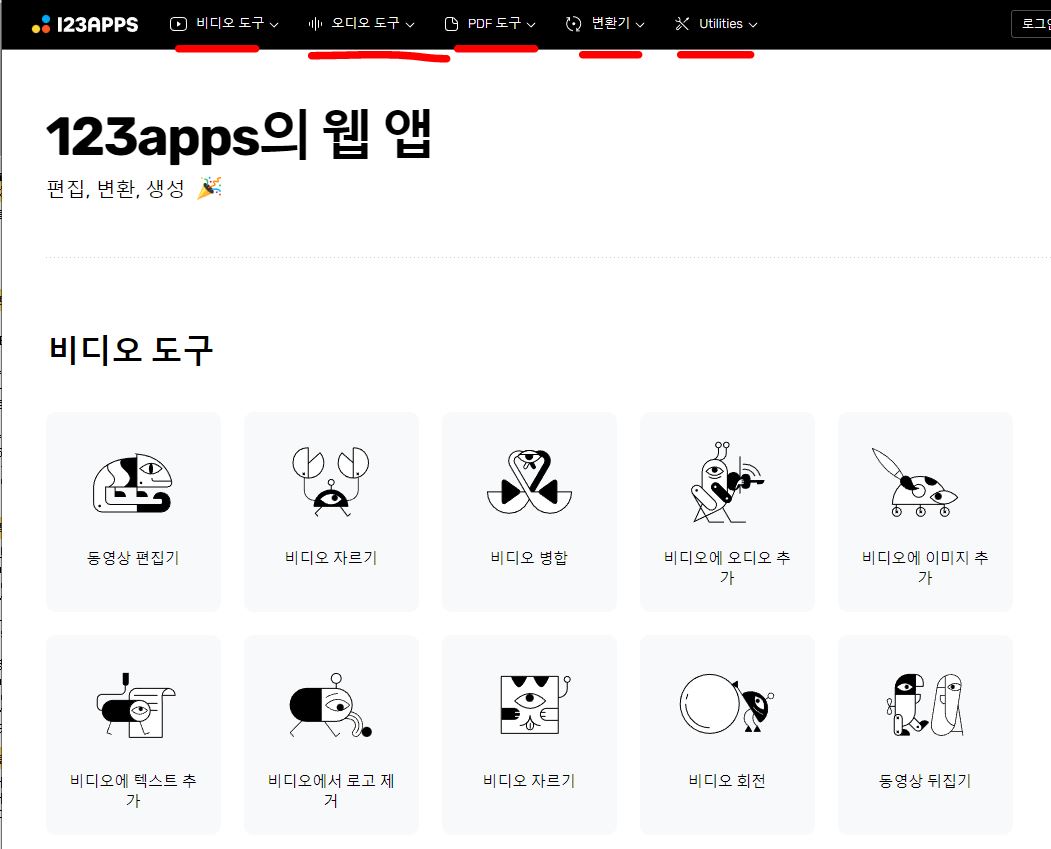Click the 비디오 자르기 label under the crab
This screenshot has height=849, width=1051.
[331, 558]
